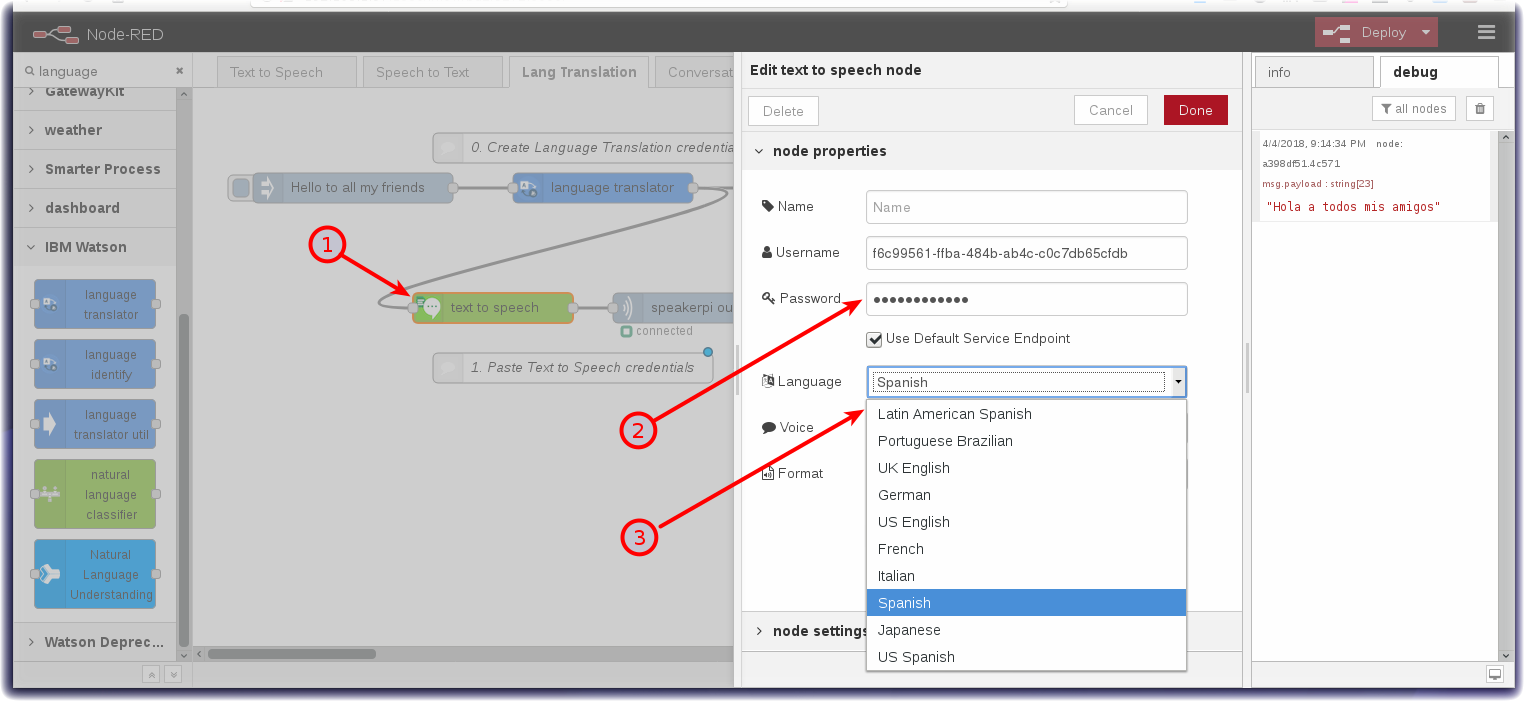1524x701 pixels.
Task: Expand the weather palette category
Action: [x=95, y=130]
